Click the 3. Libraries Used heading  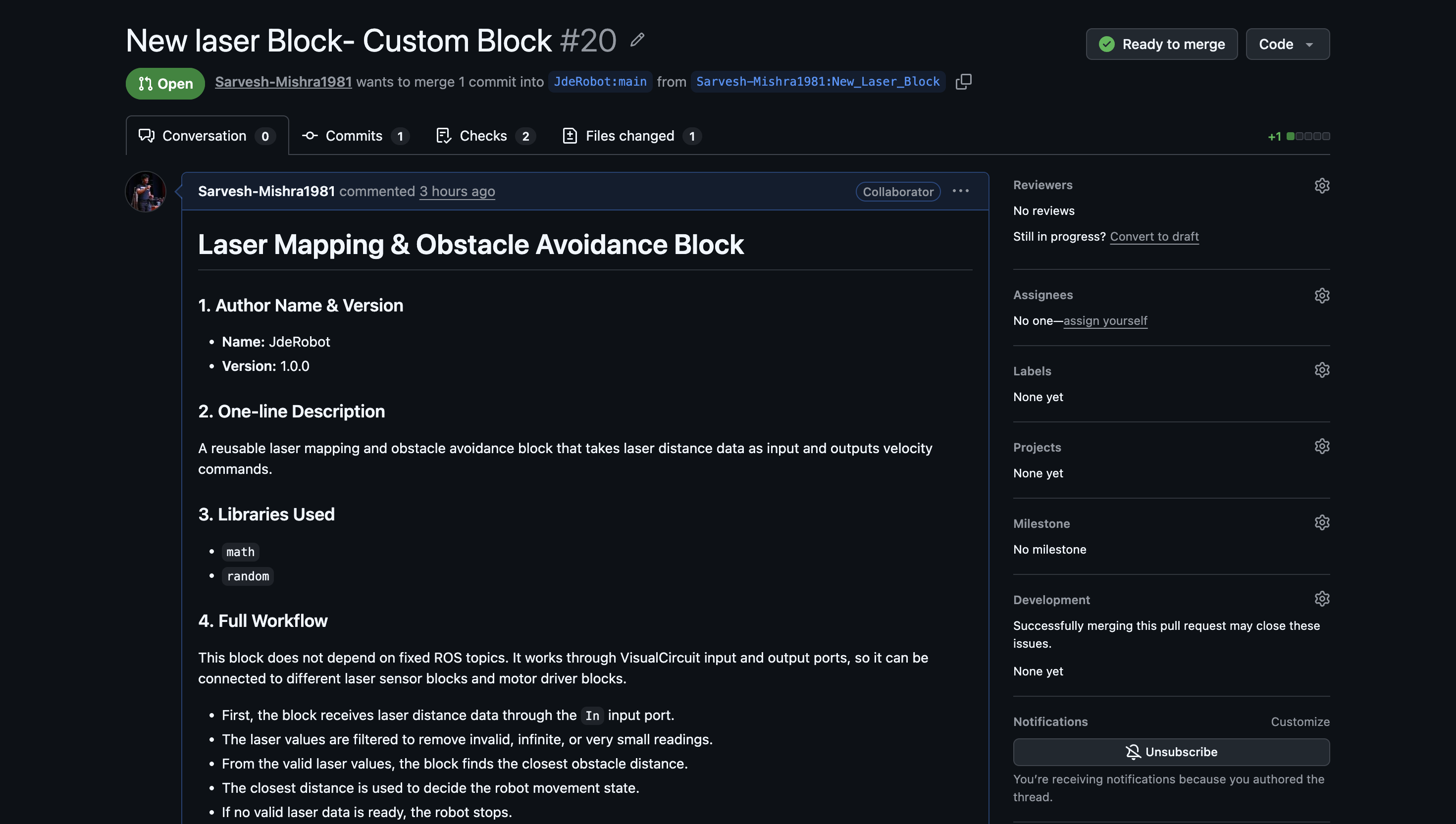coord(266,515)
